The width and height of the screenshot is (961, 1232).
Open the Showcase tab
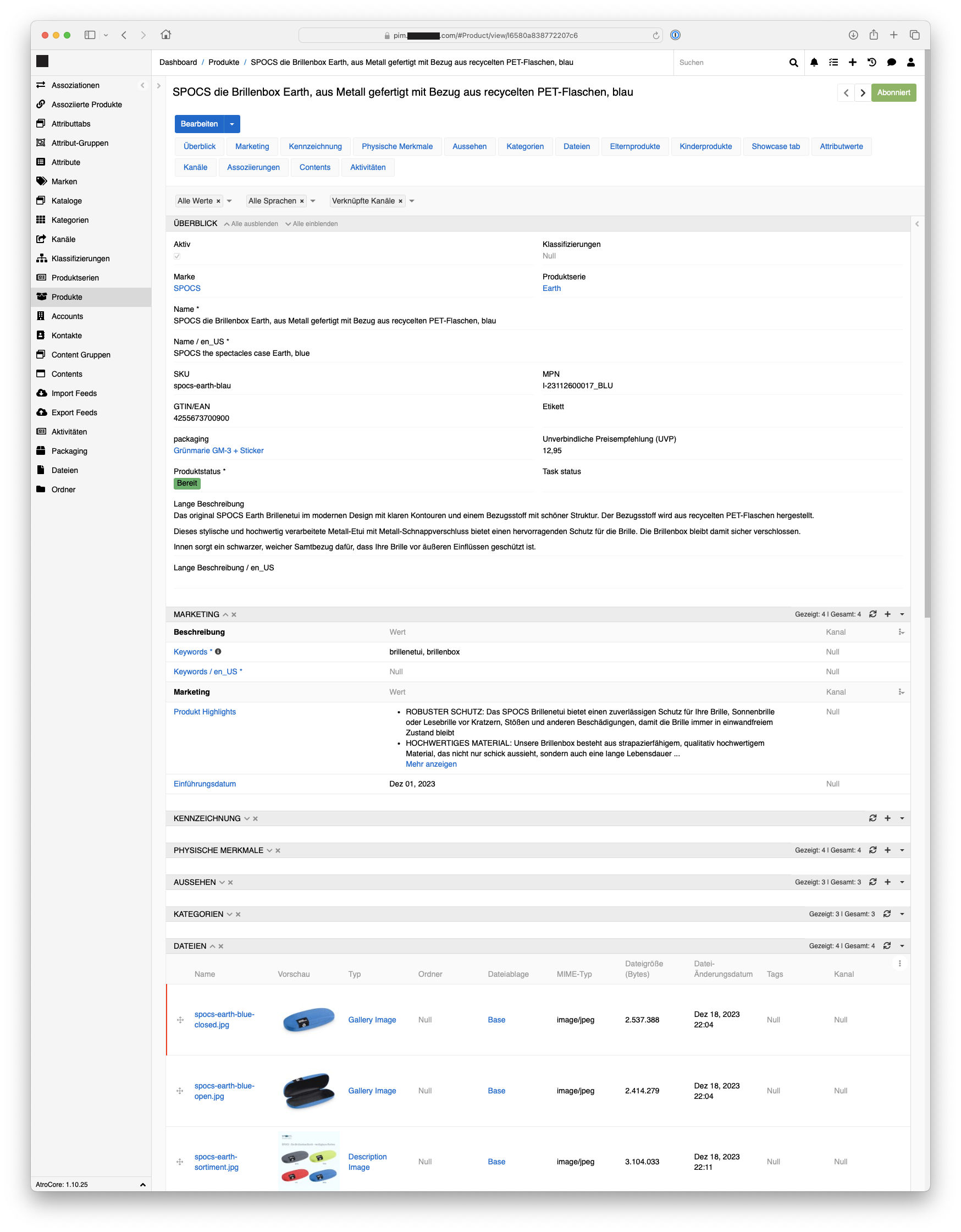point(776,147)
